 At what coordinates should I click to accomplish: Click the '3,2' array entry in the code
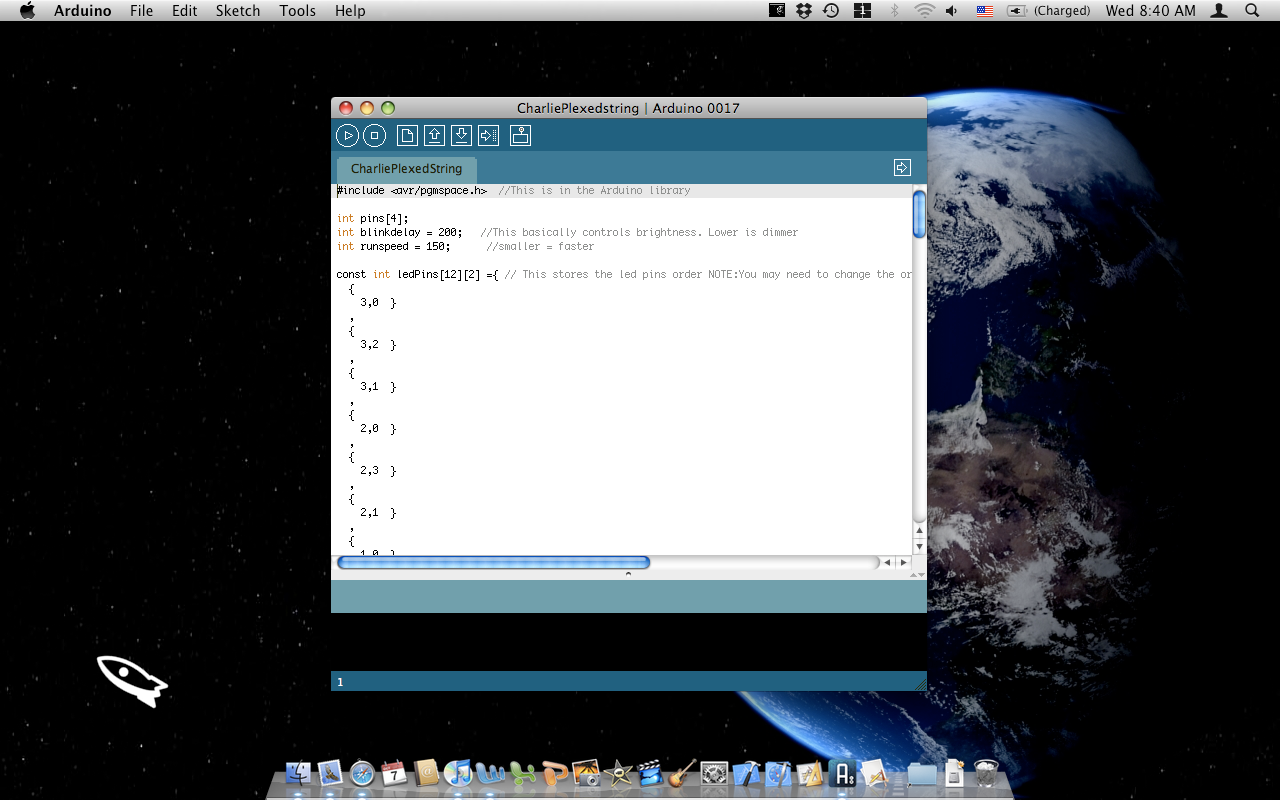click(x=369, y=344)
